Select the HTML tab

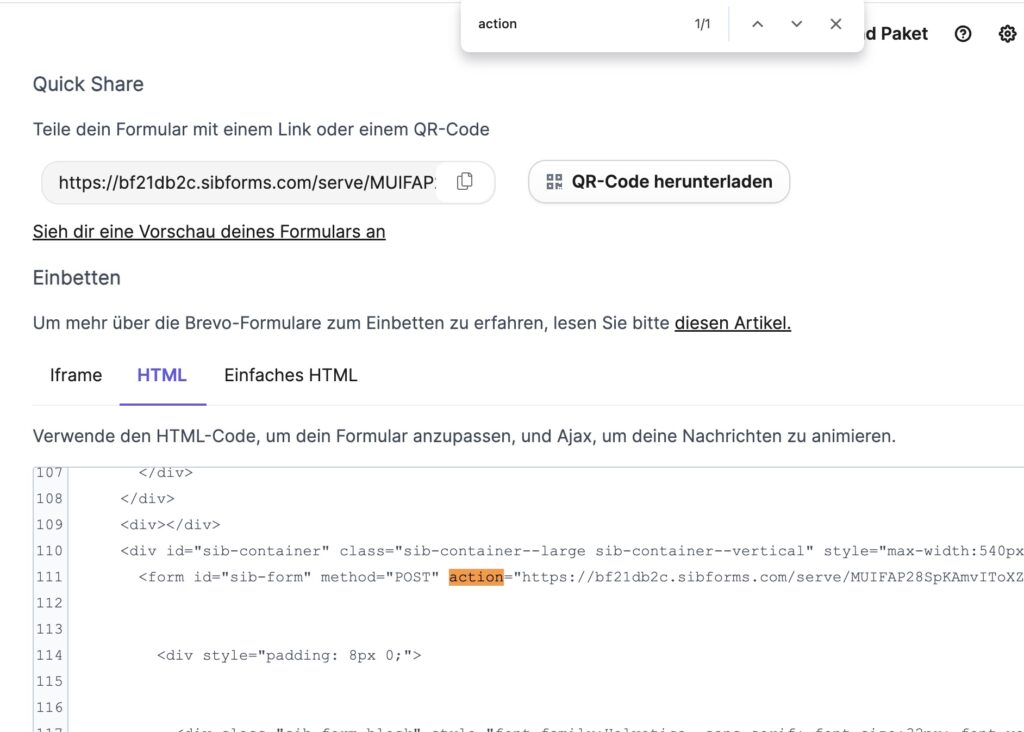[x=162, y=375]
